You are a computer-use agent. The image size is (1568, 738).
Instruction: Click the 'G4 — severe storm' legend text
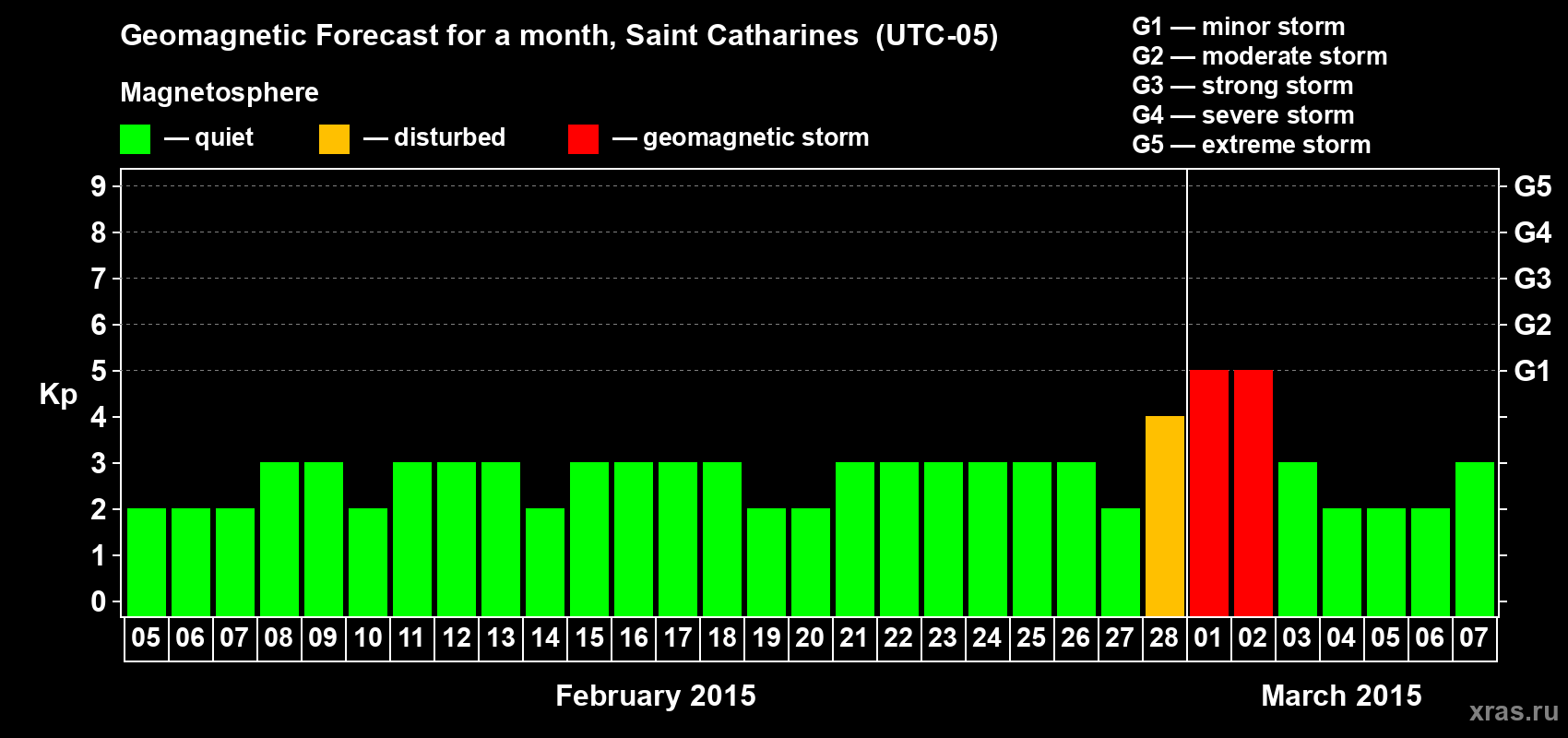1243,115
